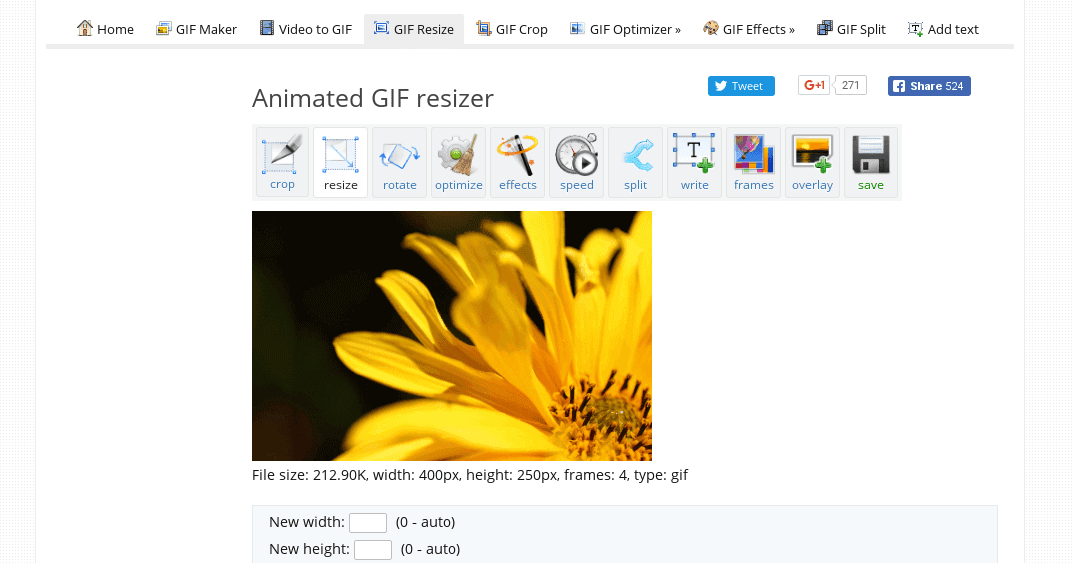Go to Home in the top navigation
Screen dimensions: 1073x563
coord(105,29)
